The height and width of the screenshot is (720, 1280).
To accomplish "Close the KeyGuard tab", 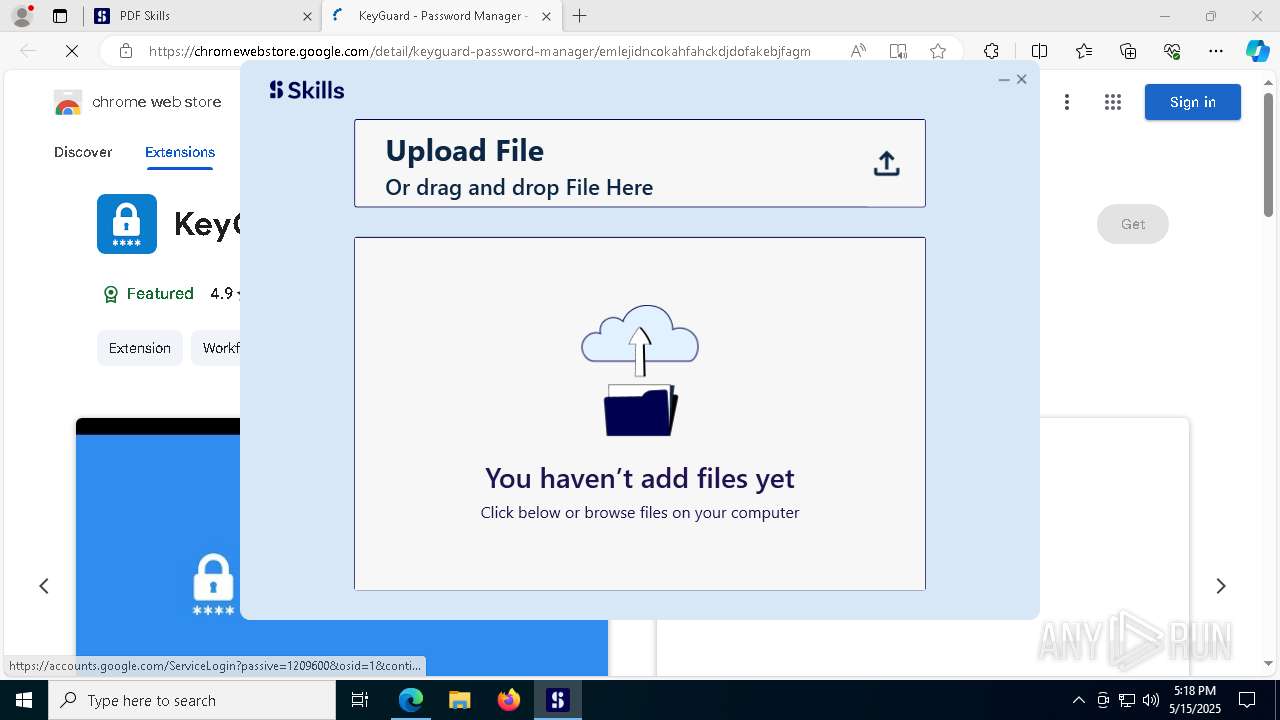I will click(x=546, y=16).
